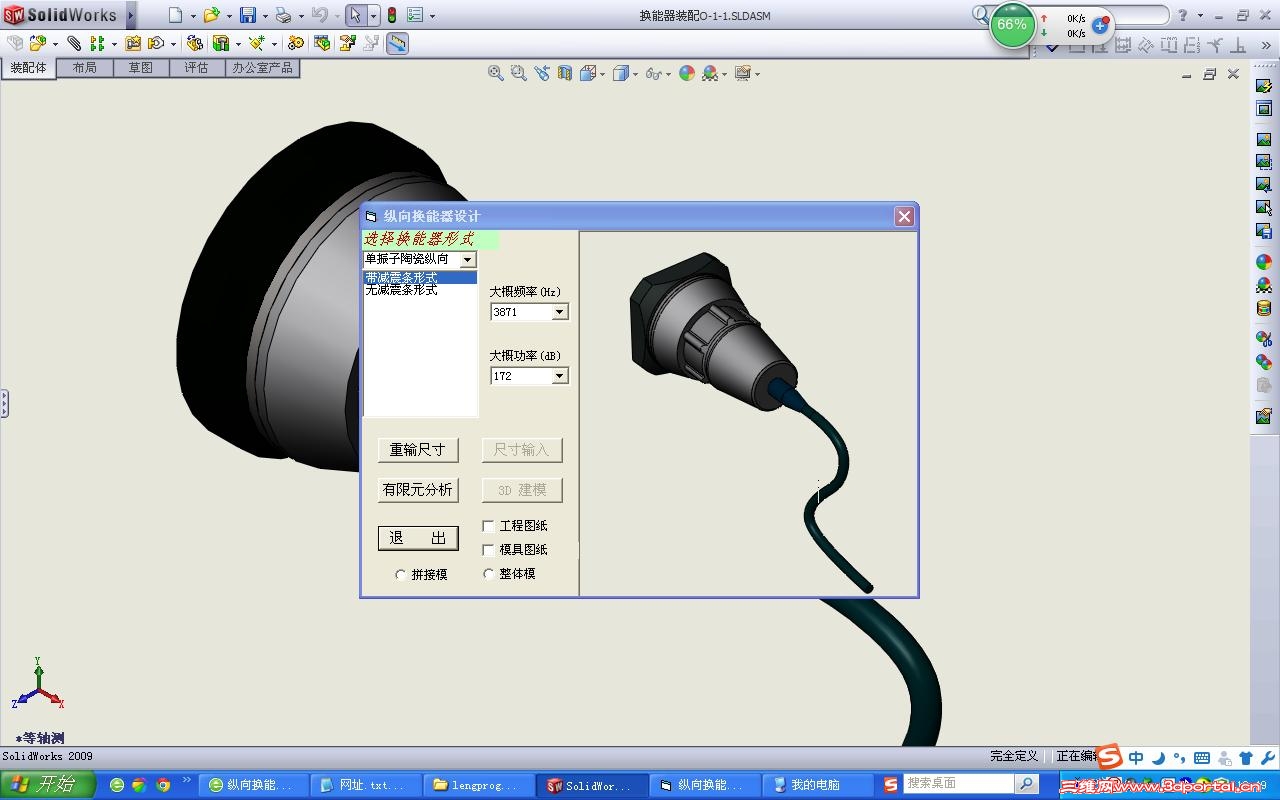Screen dimensions: 1280x800
Task: Open the display style cube icon
Action: pyautogui.click(x=621, y=73)
